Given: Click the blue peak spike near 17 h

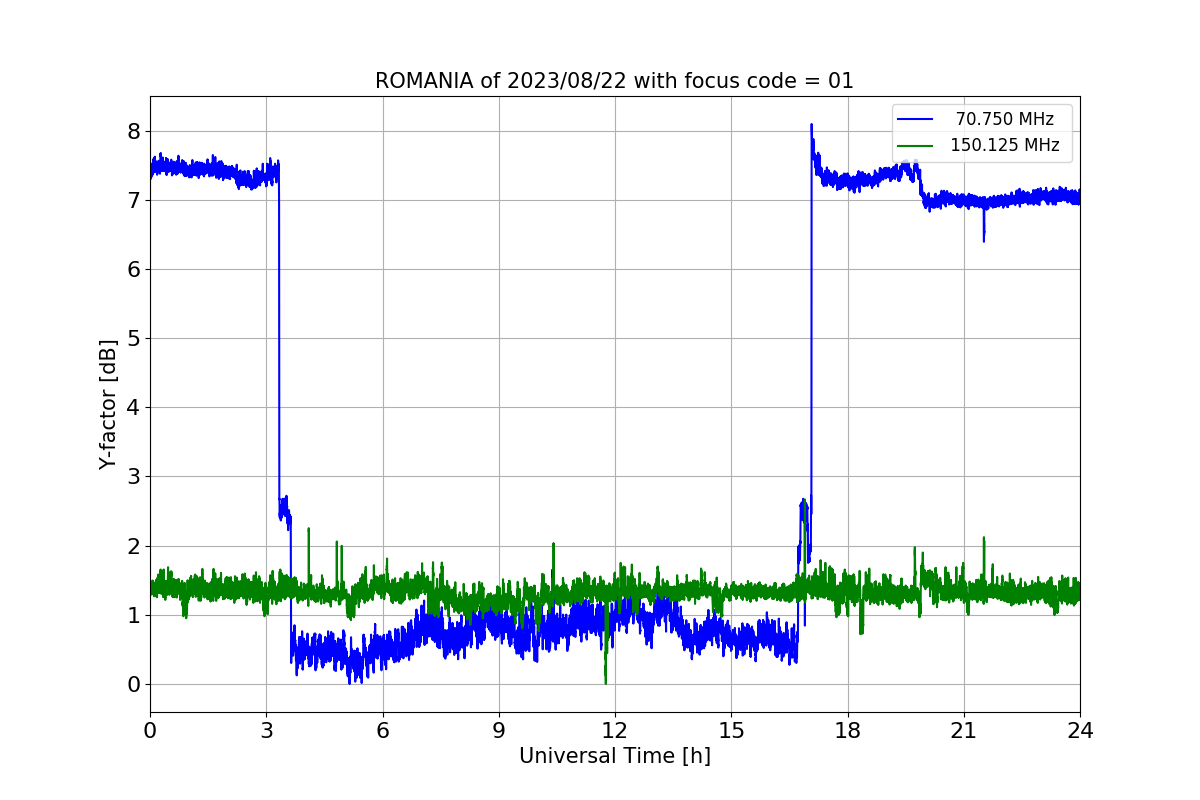Looking at the screenshot, I should (x=811, y=126).
